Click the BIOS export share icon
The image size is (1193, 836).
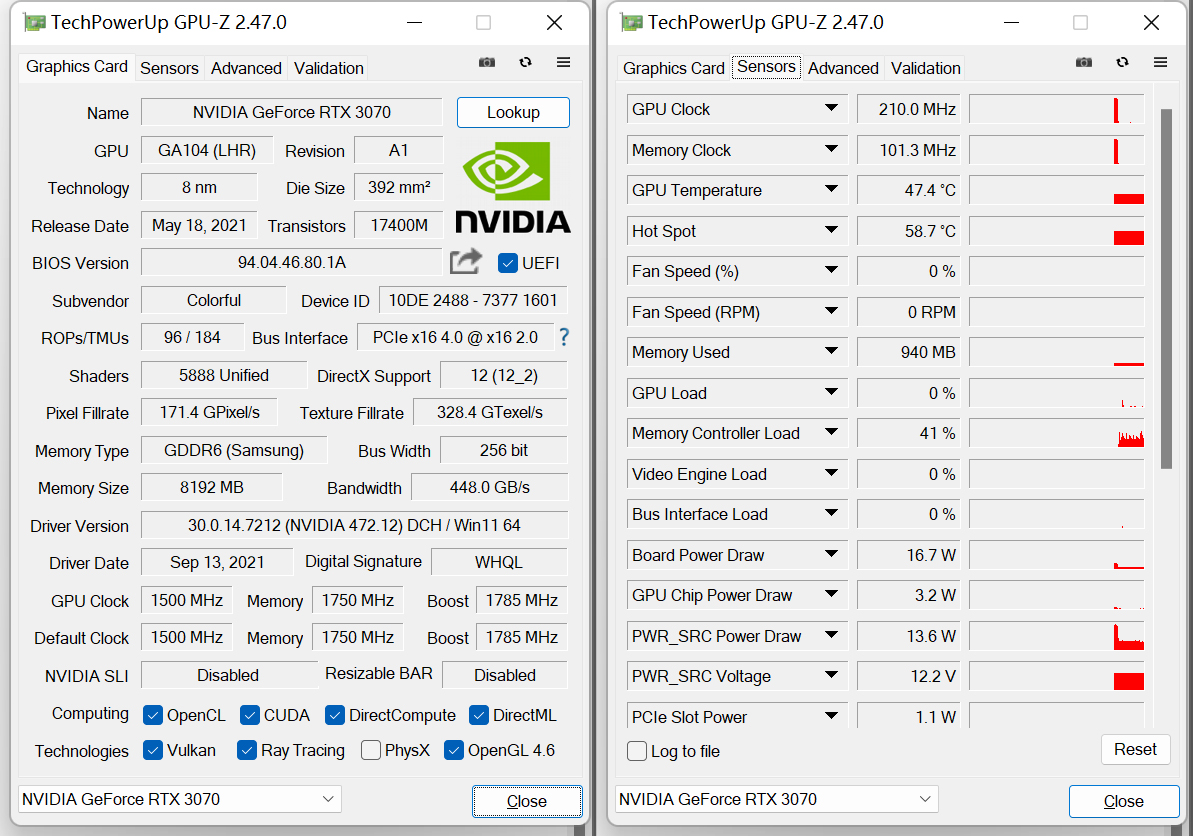click(466, 262)
